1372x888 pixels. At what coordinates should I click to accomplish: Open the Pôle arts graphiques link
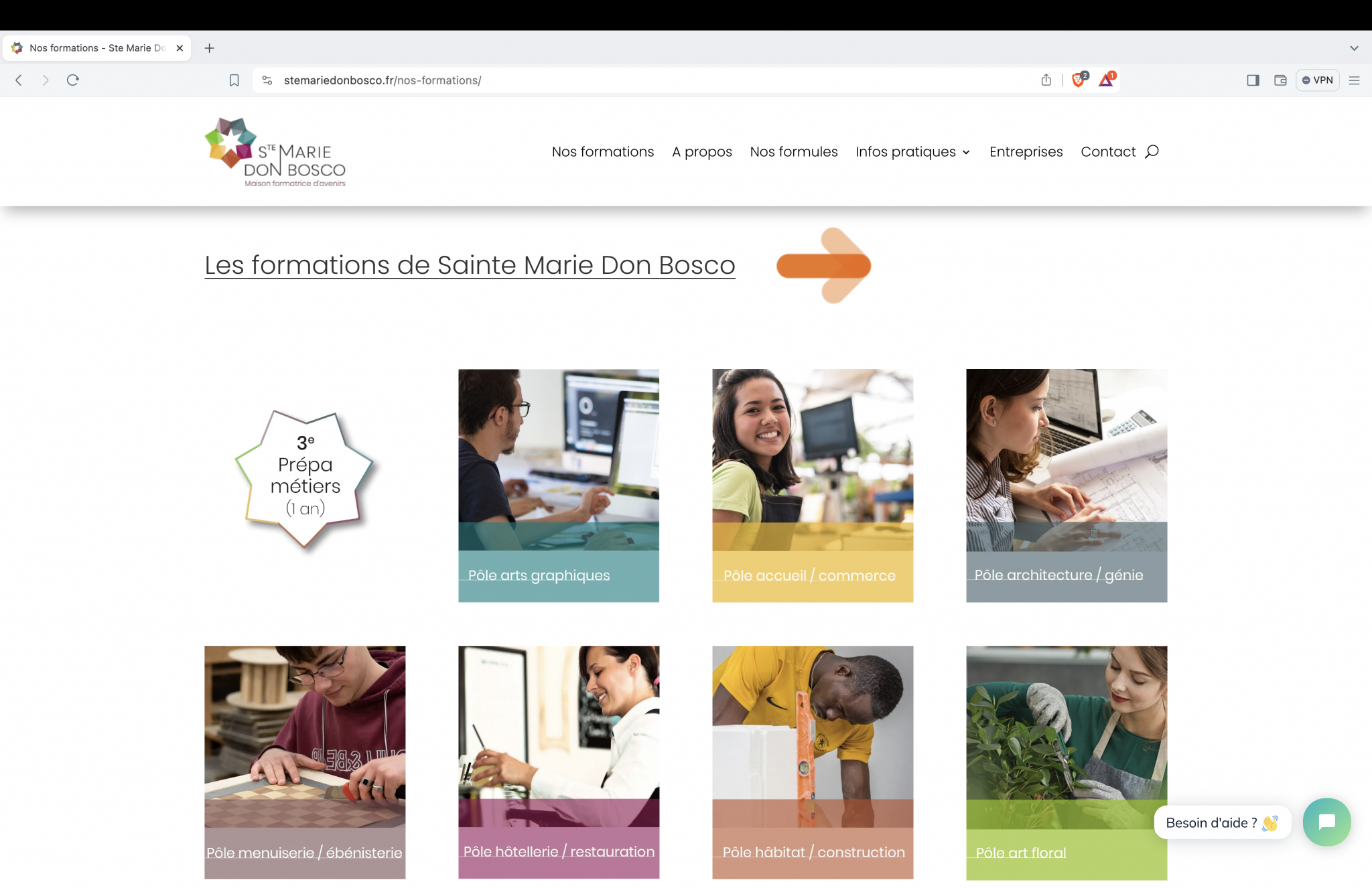pyautogui.click(x=539, y=575)
